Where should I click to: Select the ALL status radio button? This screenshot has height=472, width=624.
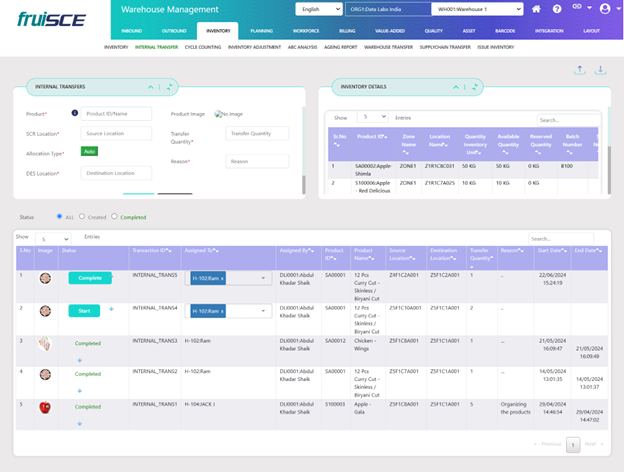[60, 216]
